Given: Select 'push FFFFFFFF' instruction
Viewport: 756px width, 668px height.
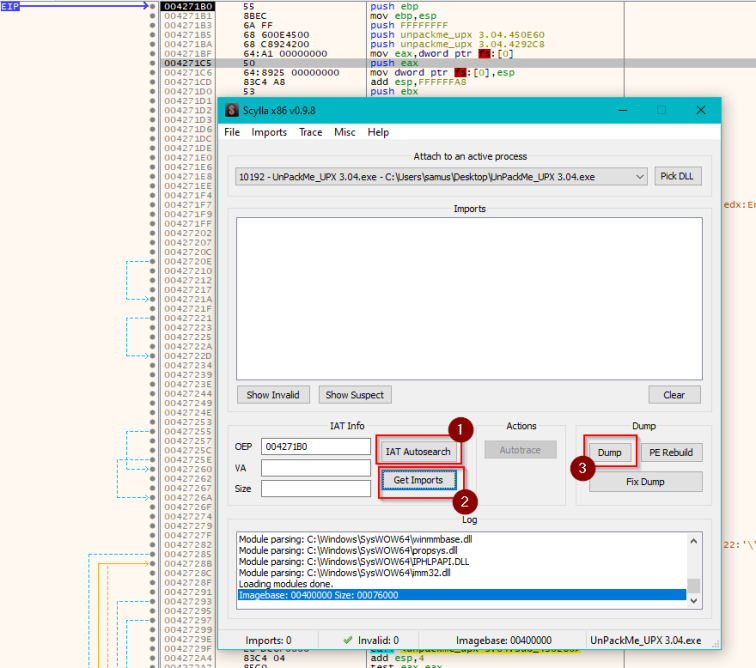Looking at the screenshot, I should [409, 25].
